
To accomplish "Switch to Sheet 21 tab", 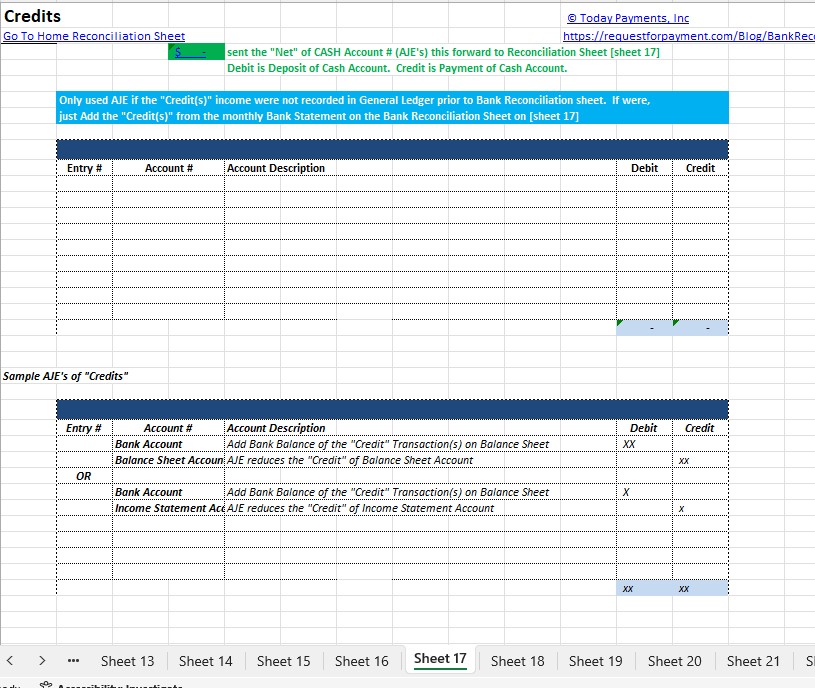I will (x=753, y=661).
